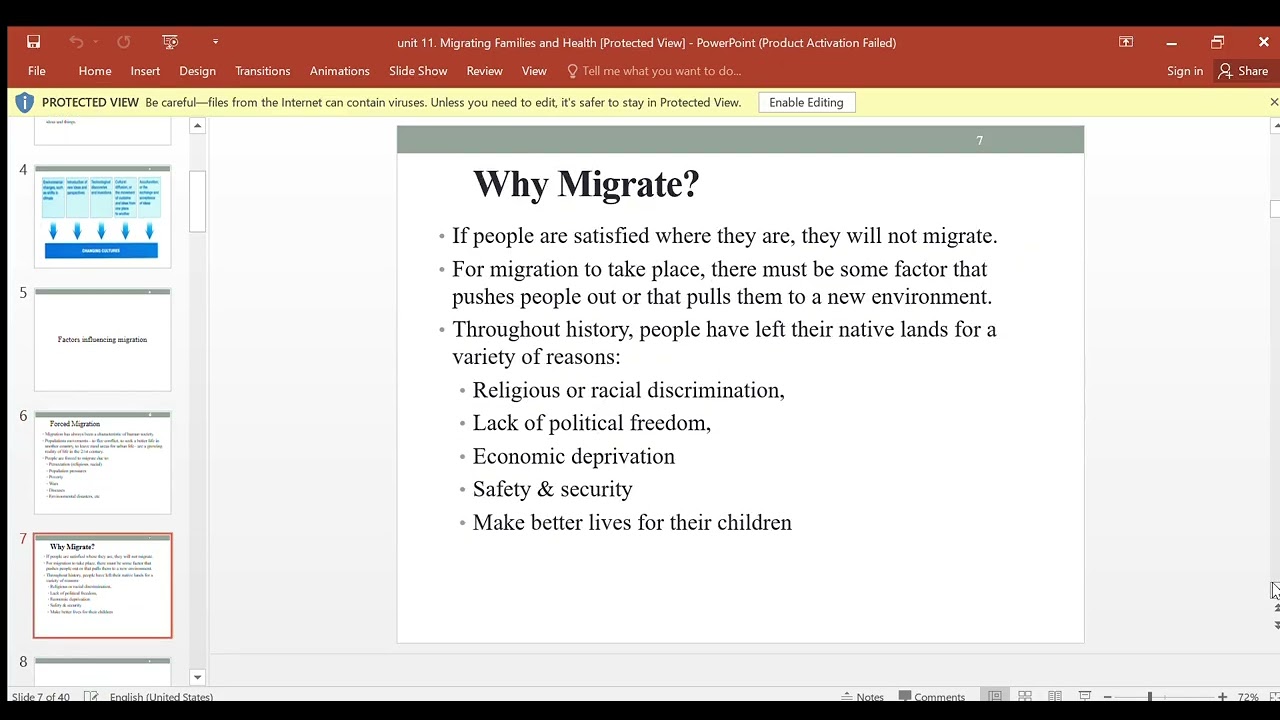Click Start From Beginning slideshow icon
The width and height of the screenshot is (1280, 720).
170,42
